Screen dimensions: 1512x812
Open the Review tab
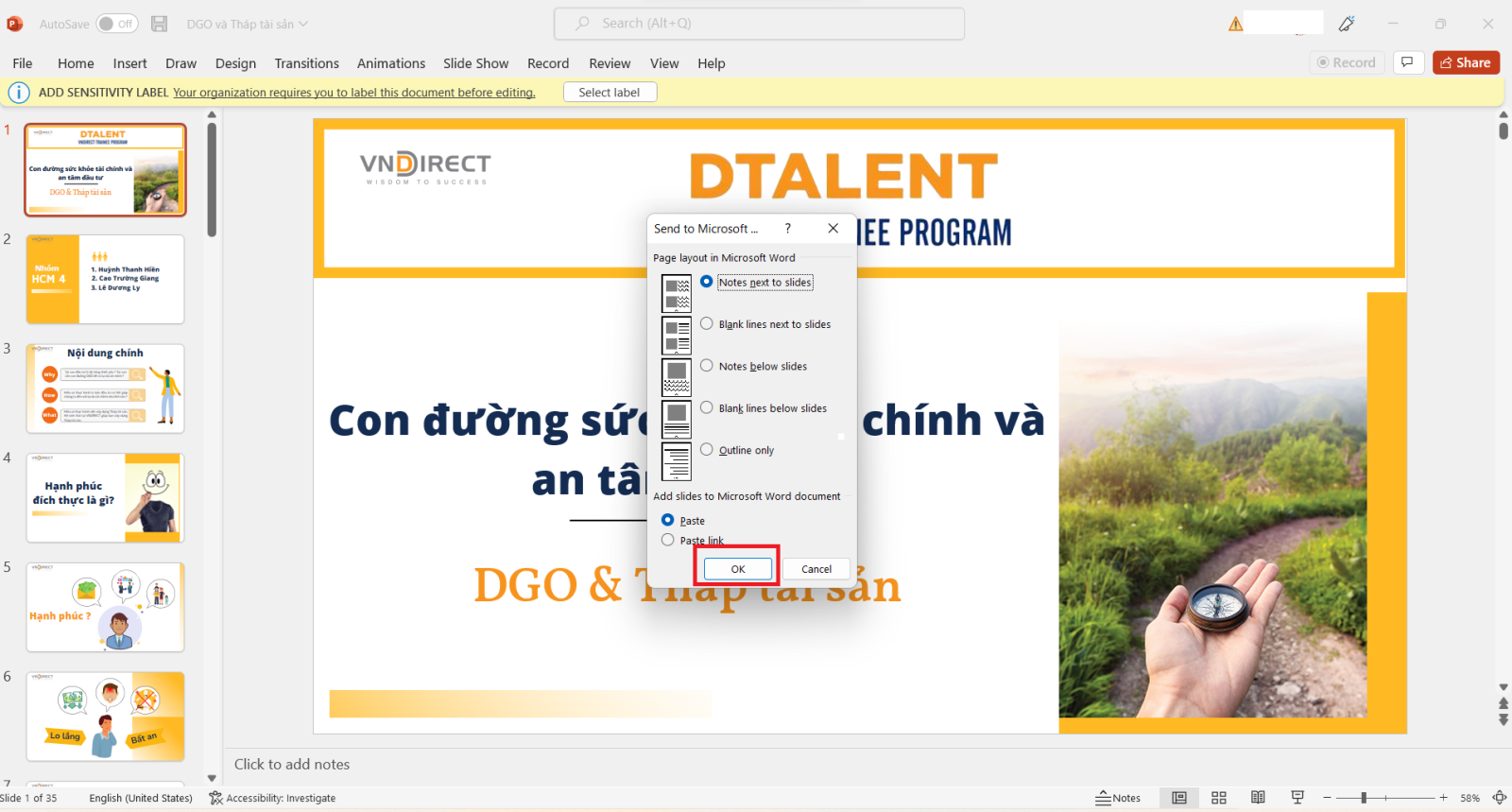point(610,63)
